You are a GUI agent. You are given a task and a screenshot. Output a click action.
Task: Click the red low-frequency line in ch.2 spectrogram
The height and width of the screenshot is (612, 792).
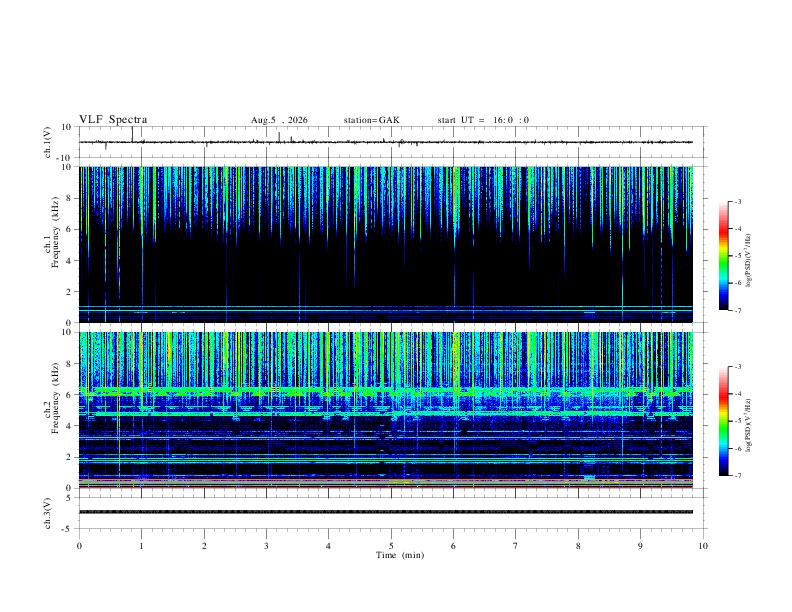386,487
